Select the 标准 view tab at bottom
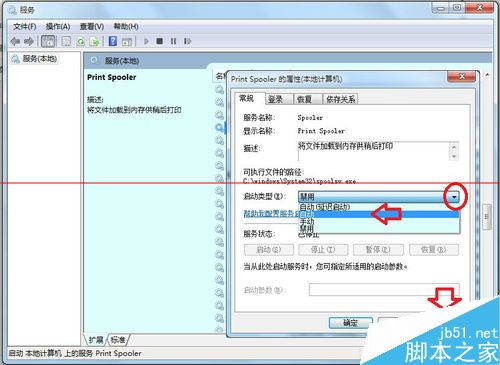 point(118,340)
